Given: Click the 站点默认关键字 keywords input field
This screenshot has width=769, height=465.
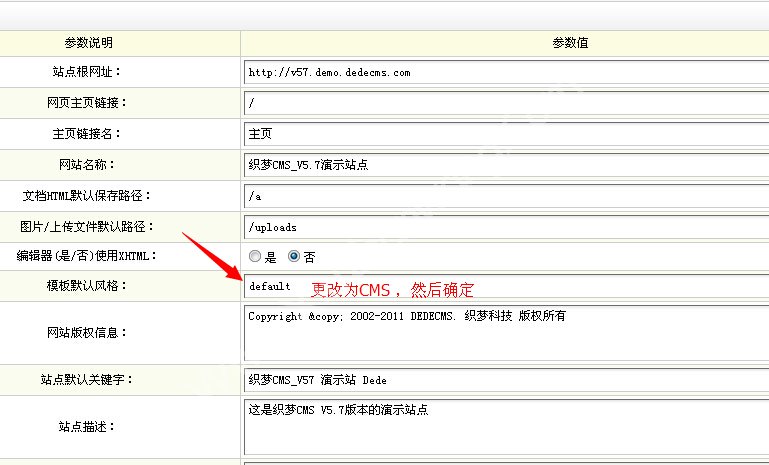Looking at the screenshot, I should click(505, 380).
